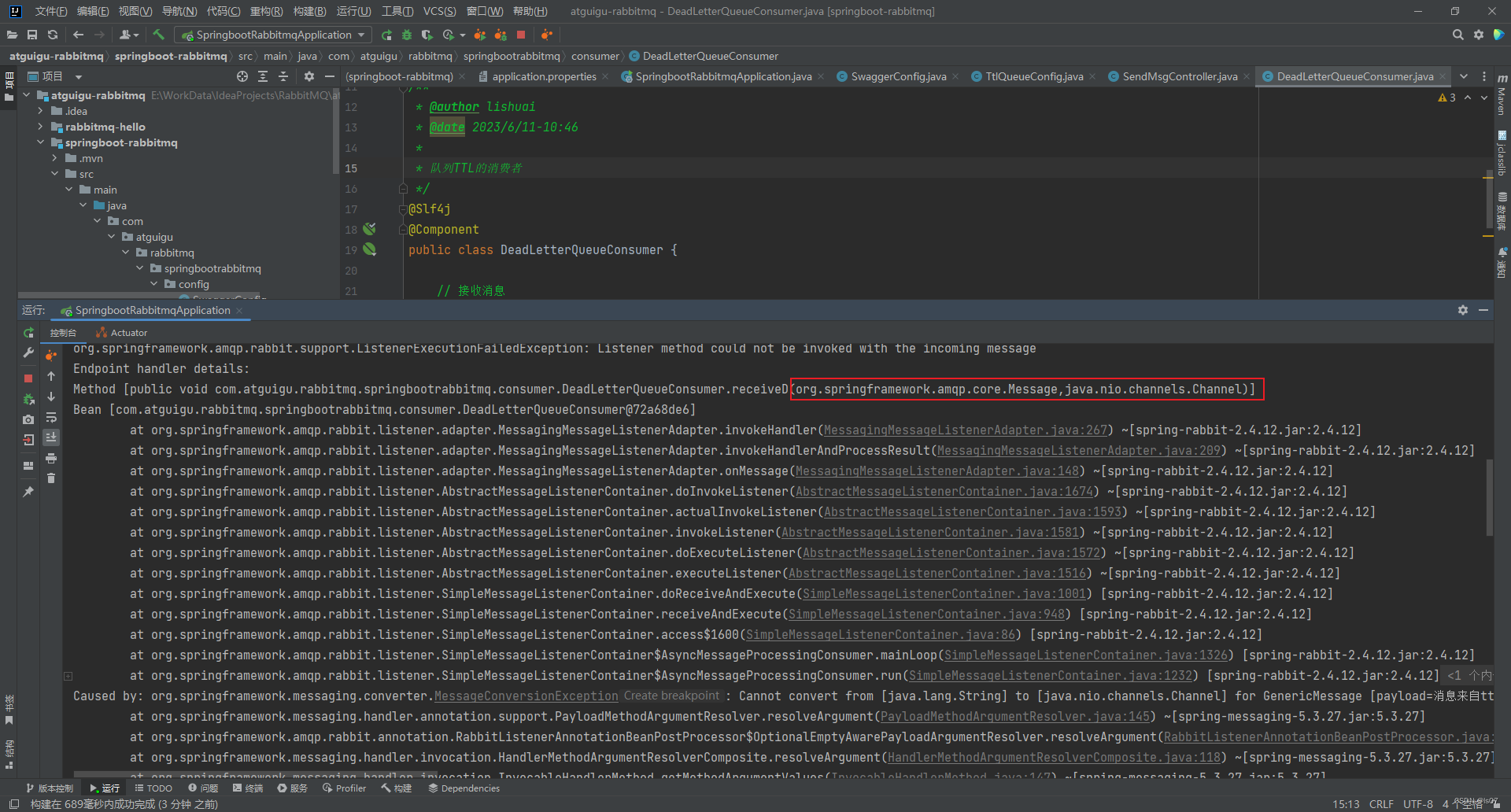Viewport: 1511px width, 812px height.
Task: Click the consumer breadcrumb segment
Action: pyautogui.click(x=595, y=56)
